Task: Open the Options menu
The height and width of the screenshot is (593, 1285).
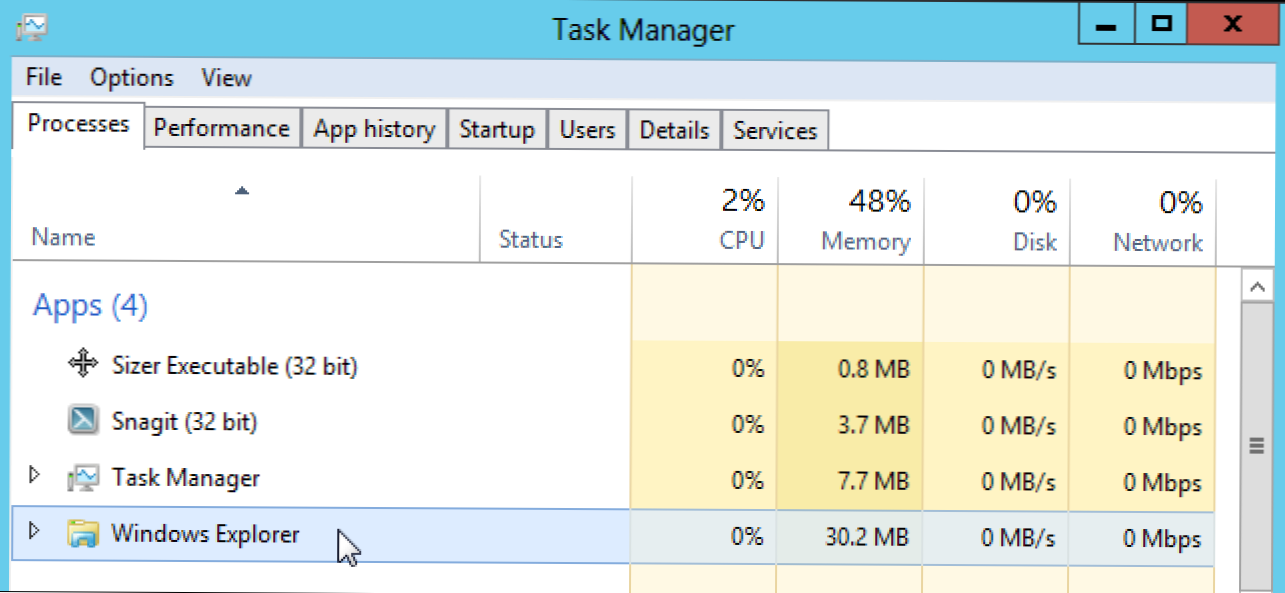Action: (x=131, y=78)
